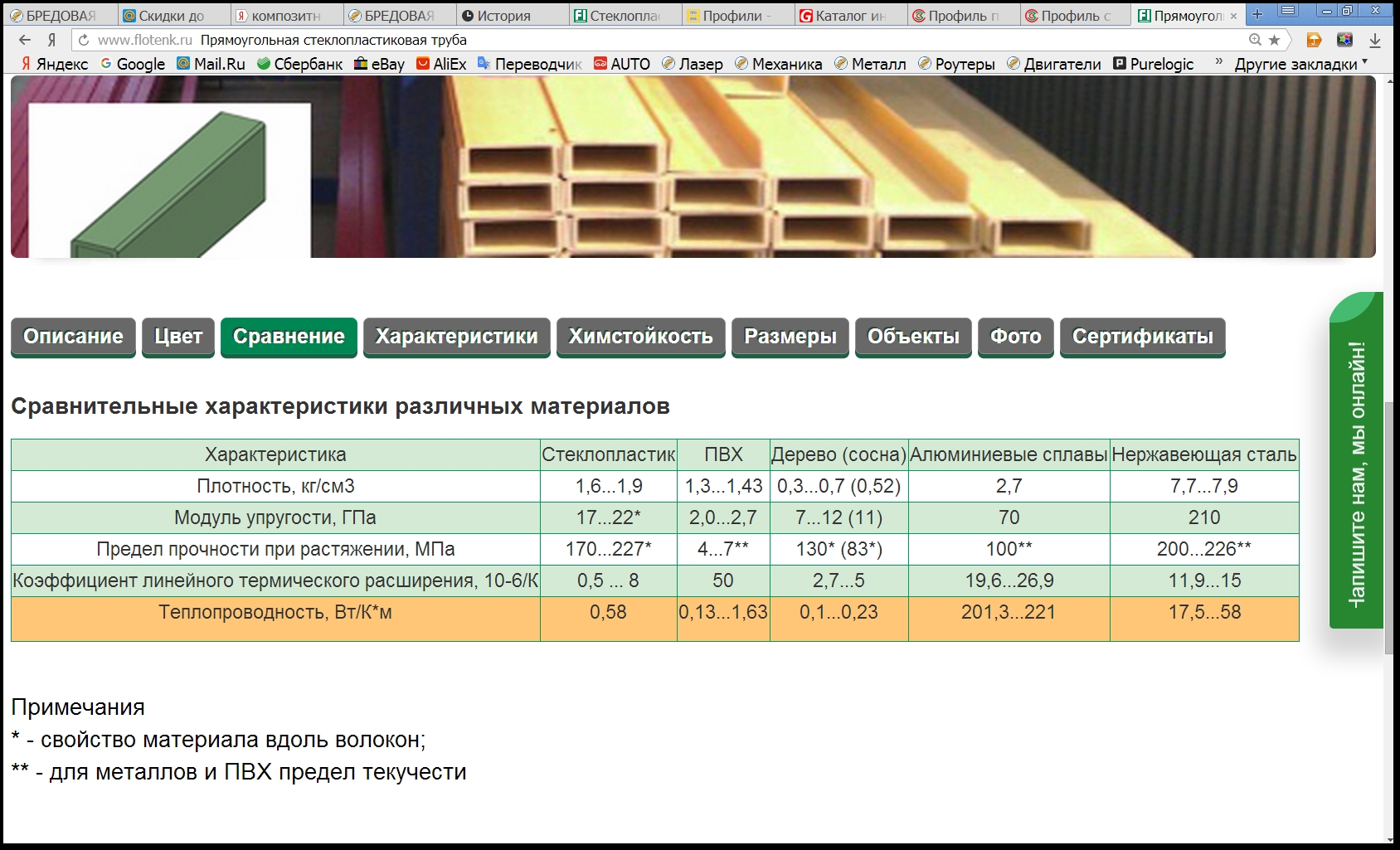Open the Переводчик bookmark

pyautogui.click(x=530, y=64)
